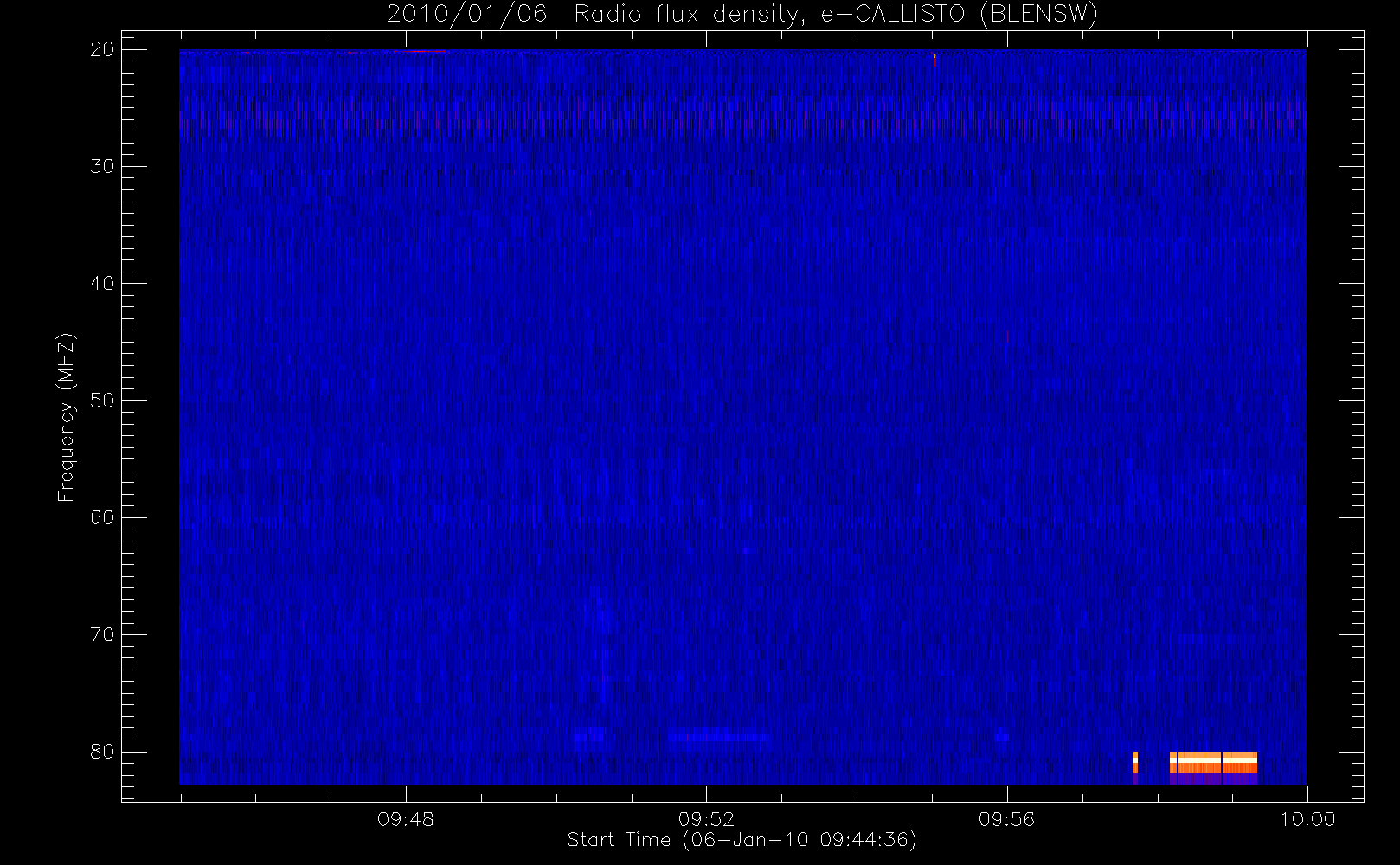The width and height of the screenshot is (1400, 865).
Task: Click the 09:52 time tick label
Action: [x=706, y=819]
